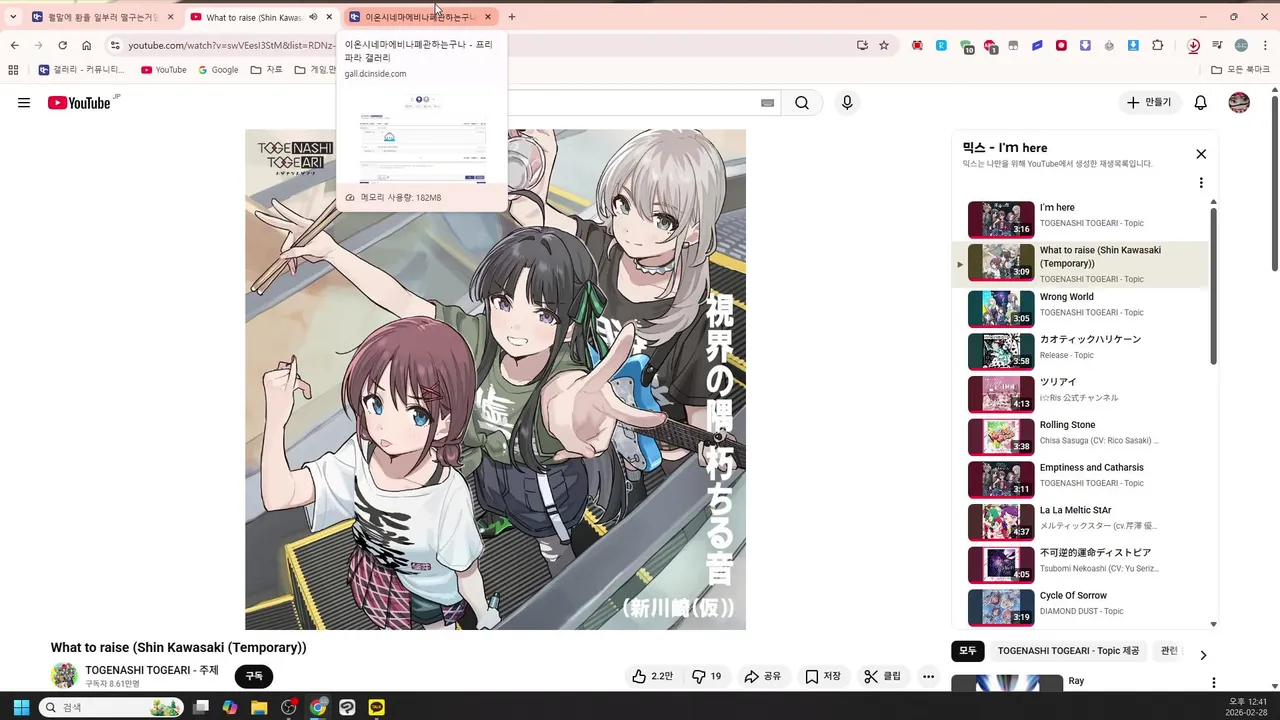This screenshot has height=720, width=1280.
Task: Close the mix playlist panel
Action: 1201,154
